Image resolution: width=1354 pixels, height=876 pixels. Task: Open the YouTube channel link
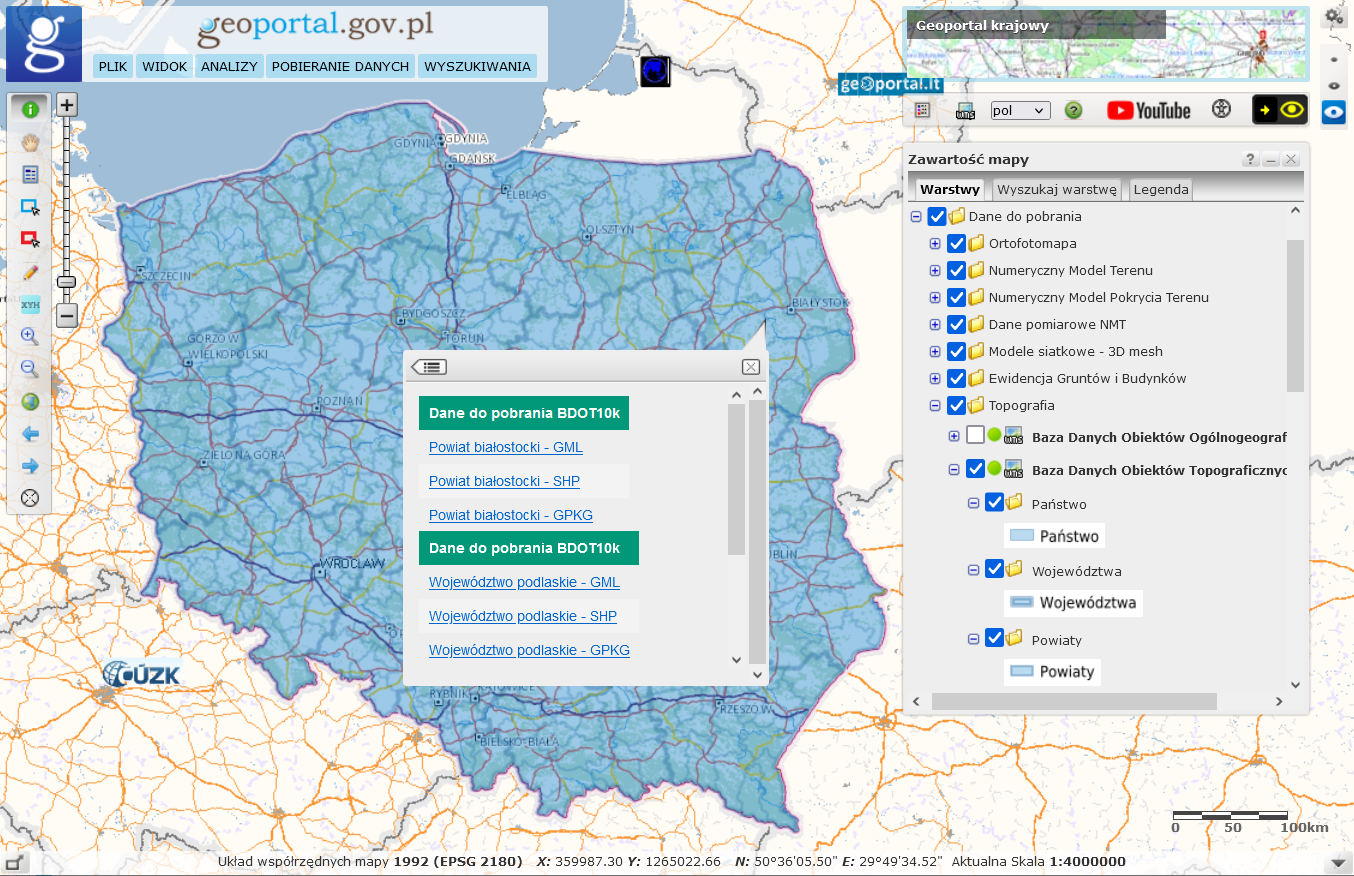pyautogui.click(x=1148, y=110)
